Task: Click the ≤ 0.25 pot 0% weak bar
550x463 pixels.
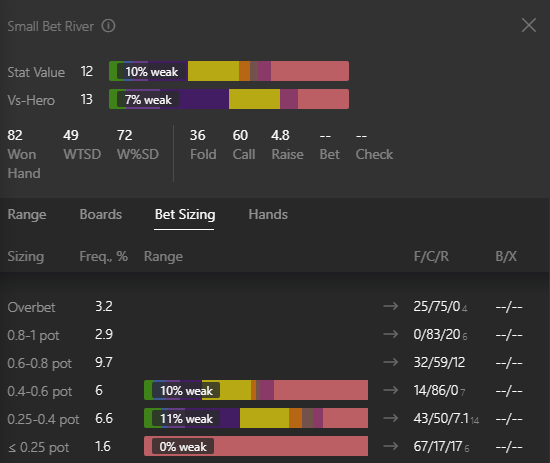Action: (x=256, y=446)
